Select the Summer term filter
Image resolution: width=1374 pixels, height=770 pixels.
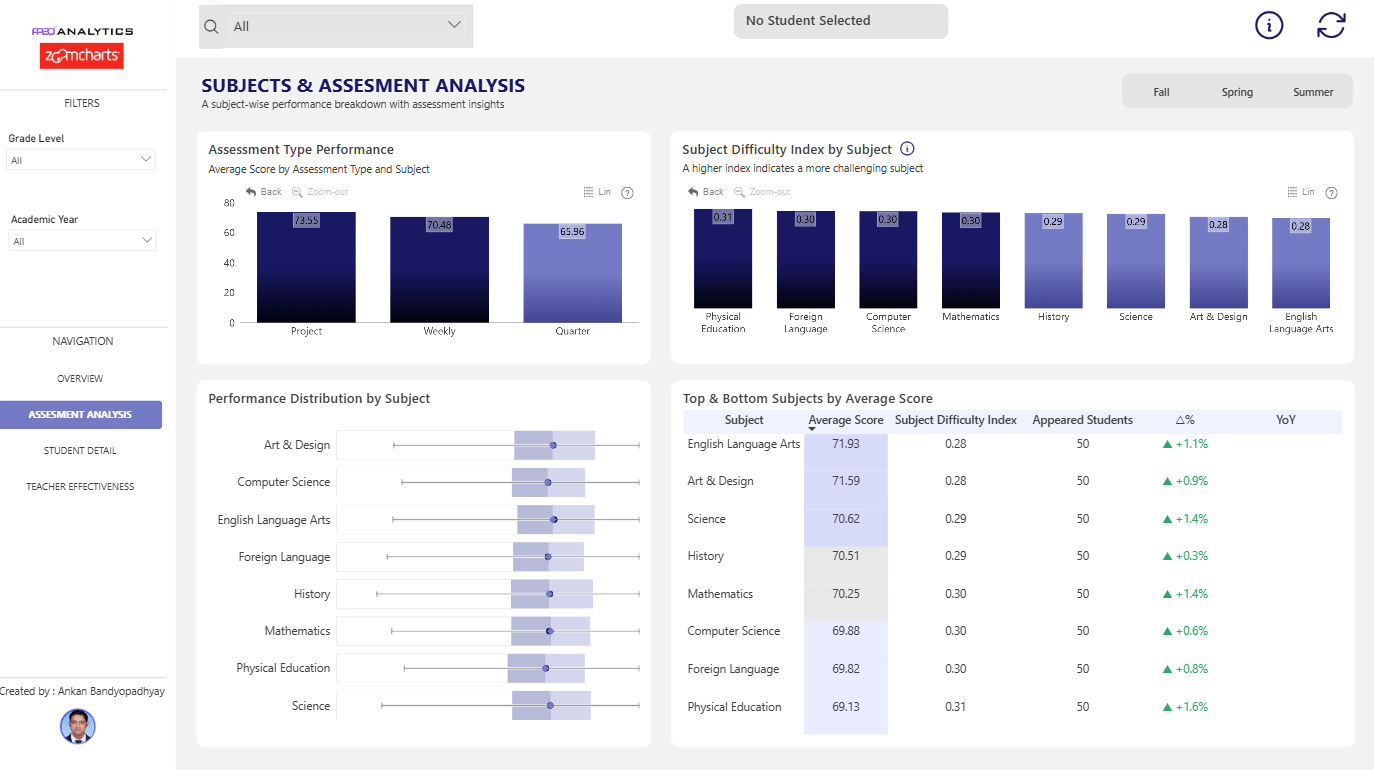pyautogui.click(x=1313, y=92)
